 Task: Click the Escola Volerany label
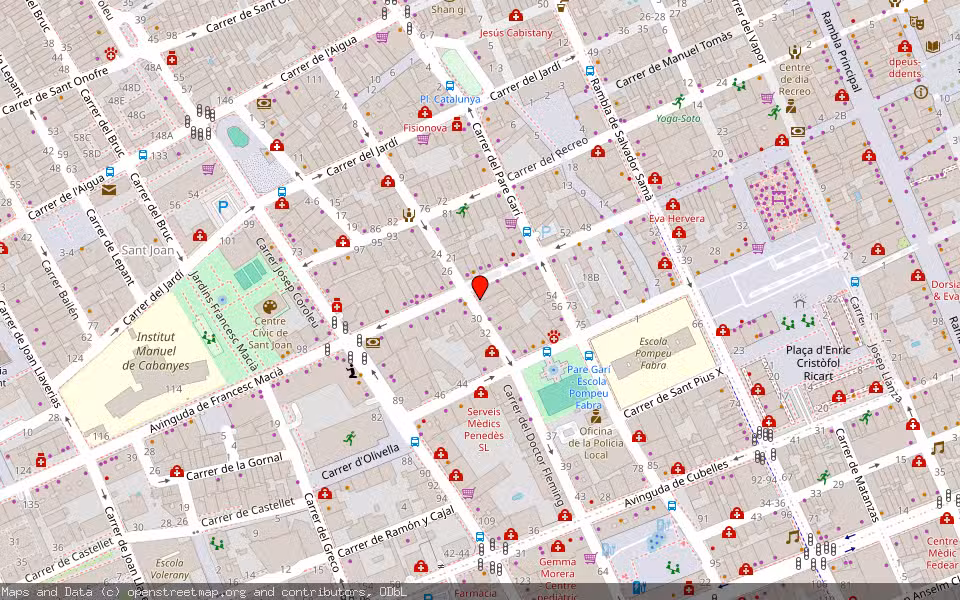(x=170, y=569)
